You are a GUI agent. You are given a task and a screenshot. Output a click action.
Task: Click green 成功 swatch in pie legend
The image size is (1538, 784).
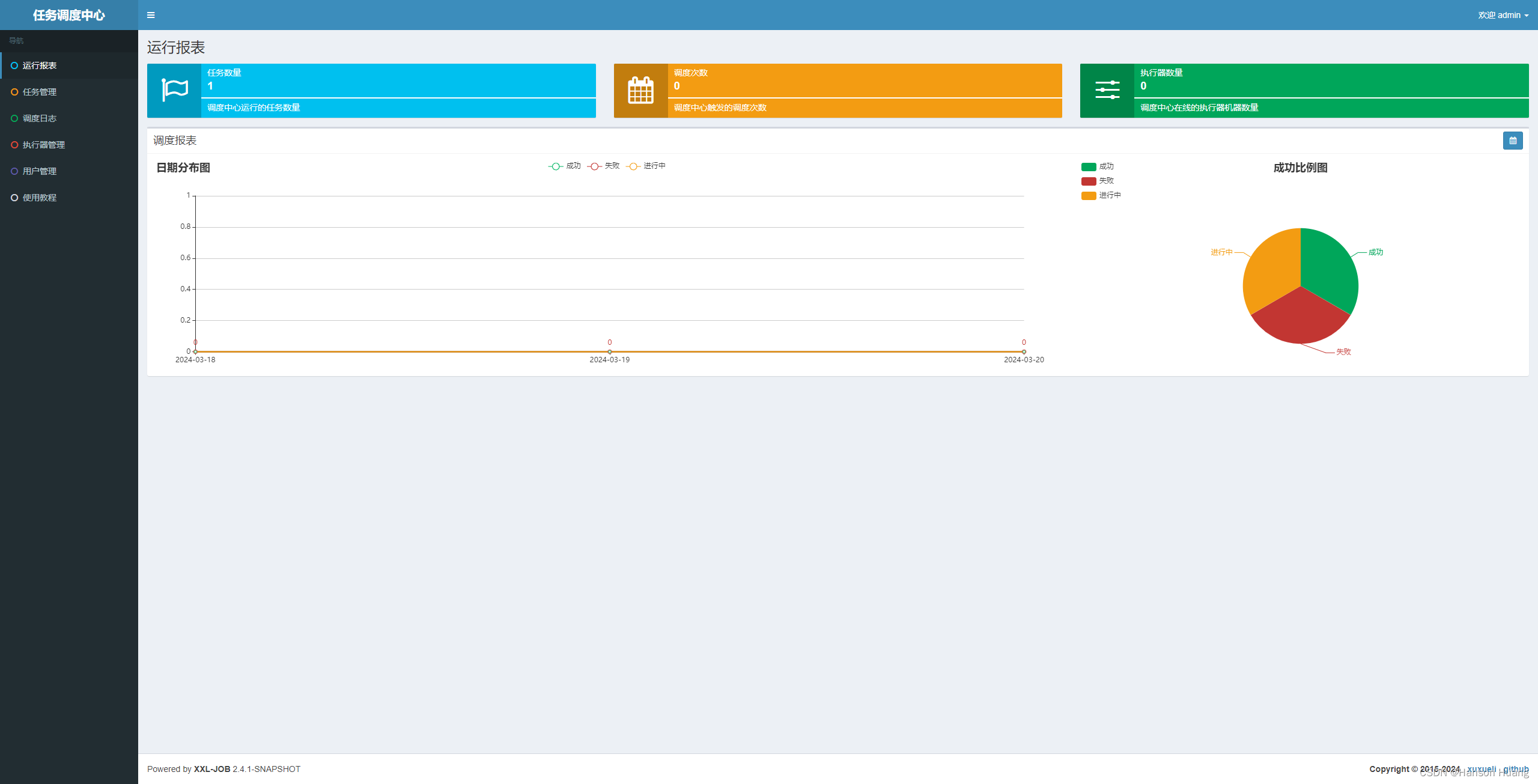(1089, 166)
